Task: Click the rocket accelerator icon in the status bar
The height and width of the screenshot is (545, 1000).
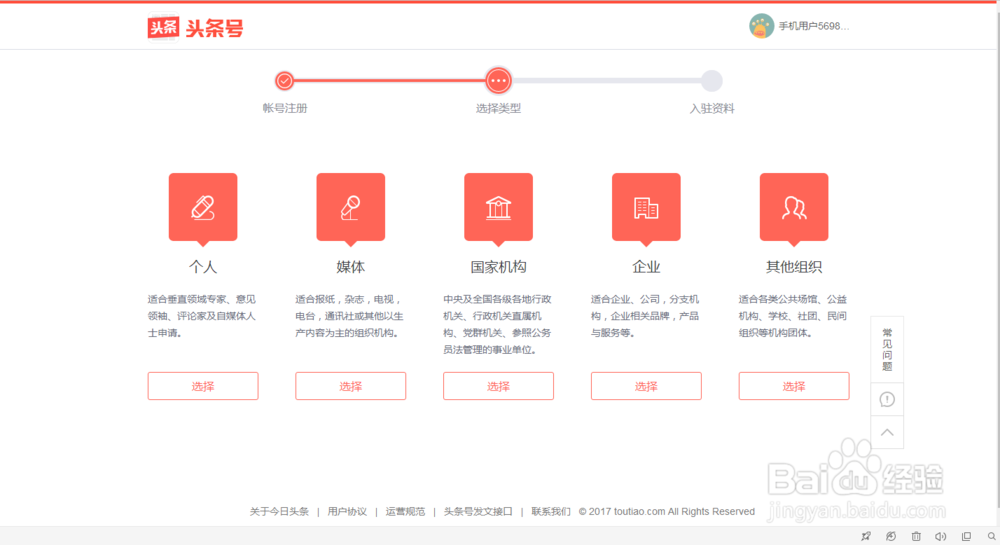Action: pos(865,536)
